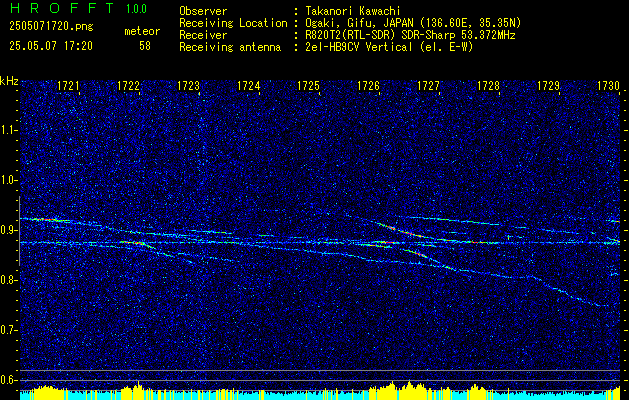This screenshot has height=400, width=629.
Task: Click time marker 1722
Action: [128, 85]
